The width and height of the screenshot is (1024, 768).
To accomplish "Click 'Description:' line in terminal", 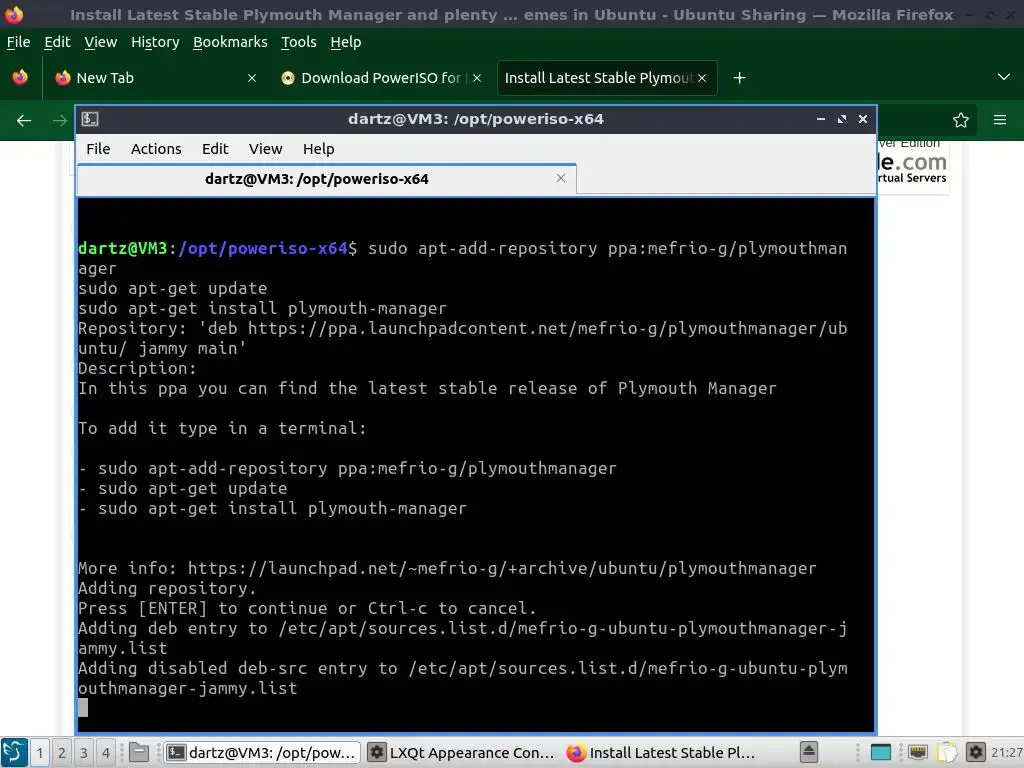I will tap(137, 368).
